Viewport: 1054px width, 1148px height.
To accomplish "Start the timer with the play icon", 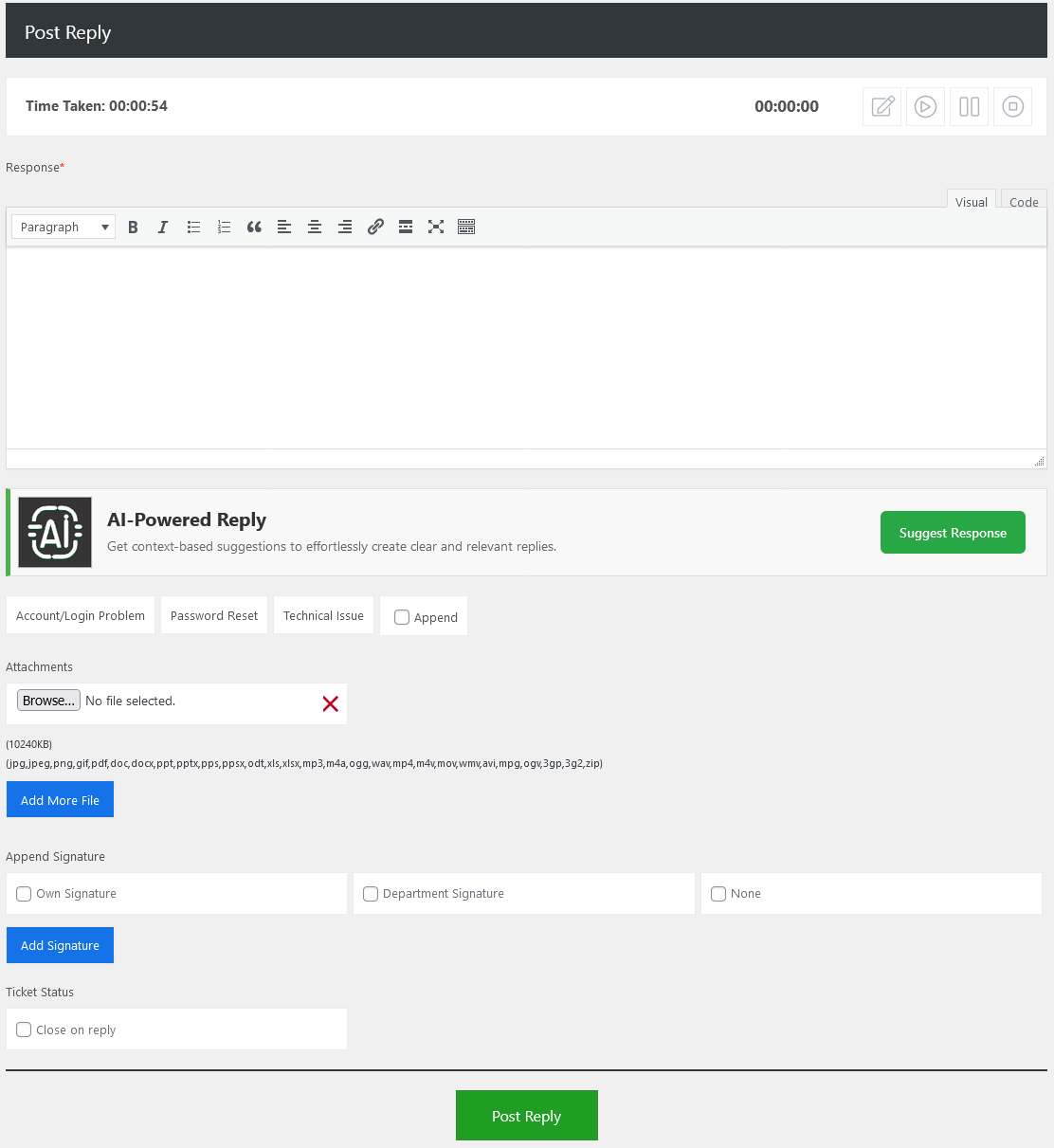I will pyautogui.click(x=925, y=107).
